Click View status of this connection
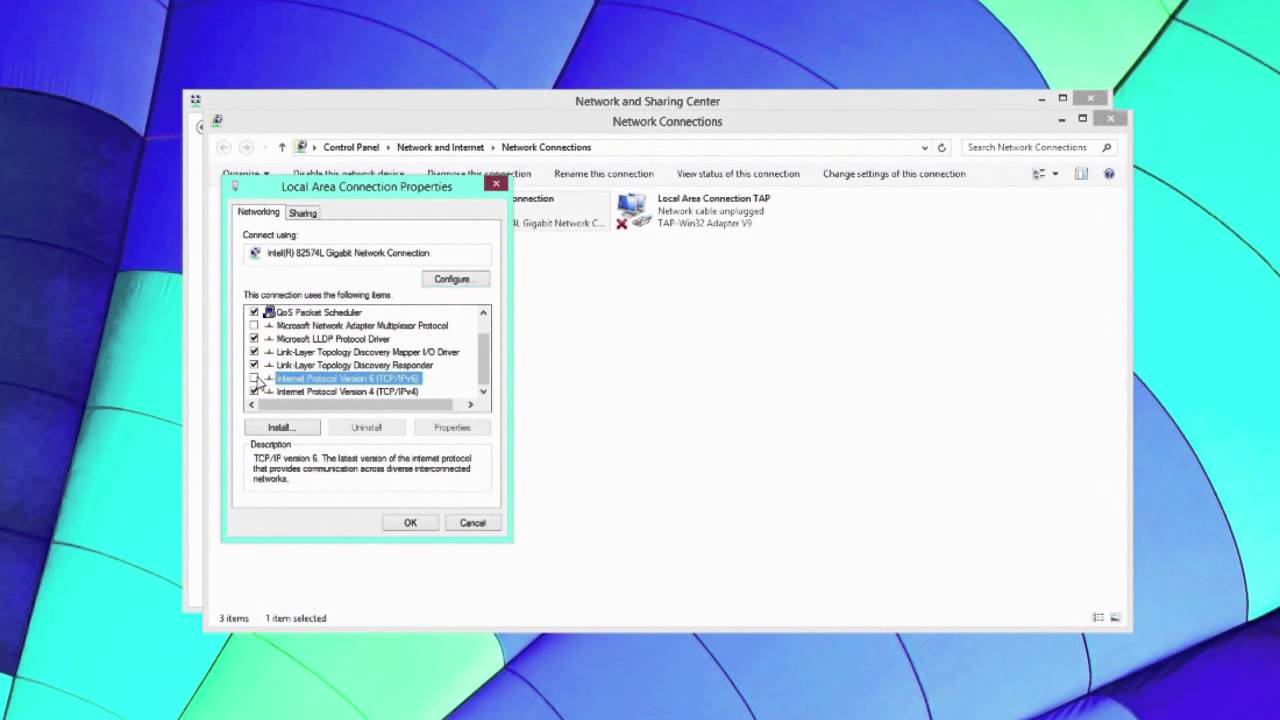Viewport: 1280px width, 720px height. [738, 174]
